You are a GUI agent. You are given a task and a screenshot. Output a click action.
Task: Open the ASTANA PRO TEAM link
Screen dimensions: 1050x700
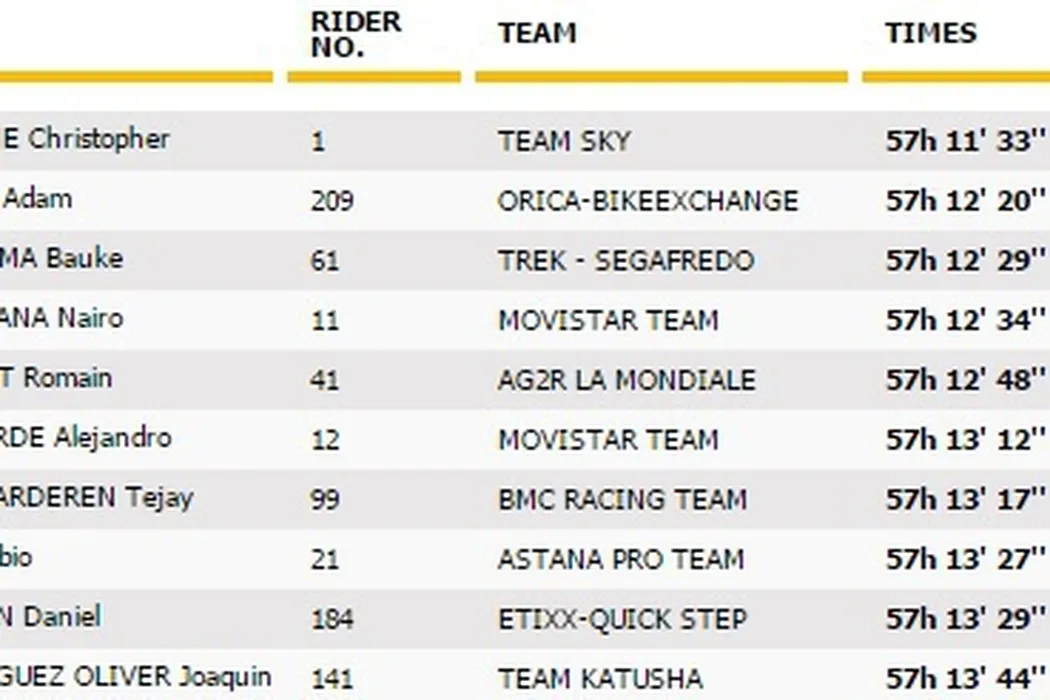click(620, 559)
